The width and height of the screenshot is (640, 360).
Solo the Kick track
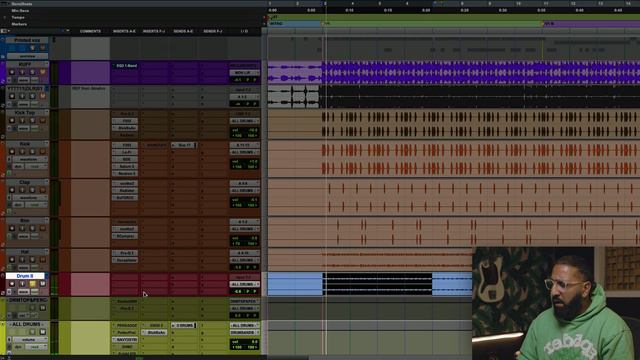[32, 151]
